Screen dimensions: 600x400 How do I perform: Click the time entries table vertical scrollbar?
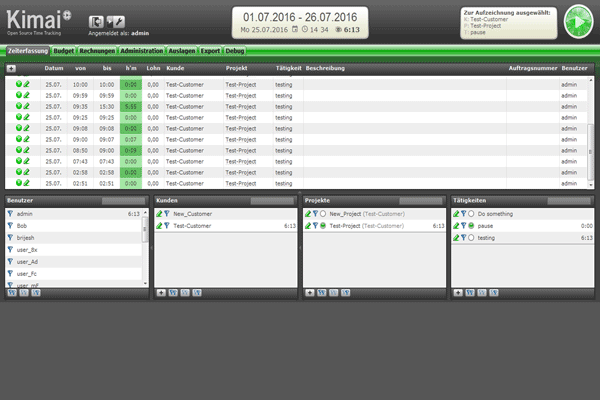pyautogui.click(x=590, y=130)
